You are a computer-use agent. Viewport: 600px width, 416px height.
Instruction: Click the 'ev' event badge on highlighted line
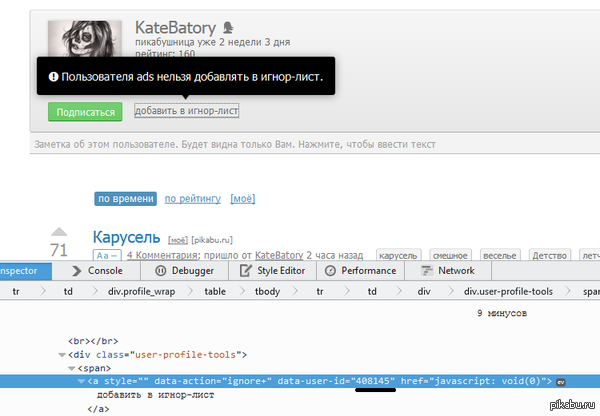point(562,381)
